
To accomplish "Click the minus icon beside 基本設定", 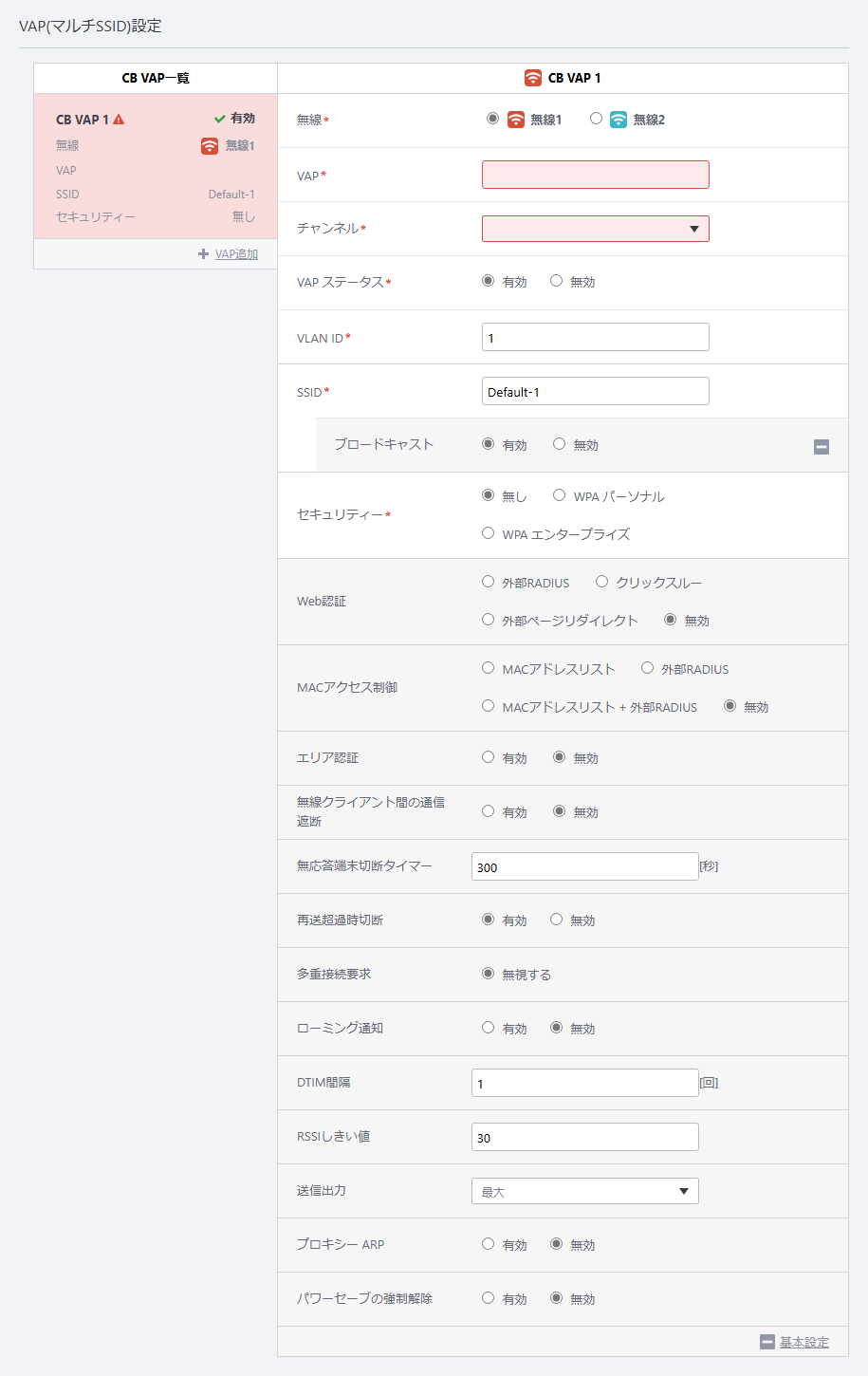I will coord(767,1342).
